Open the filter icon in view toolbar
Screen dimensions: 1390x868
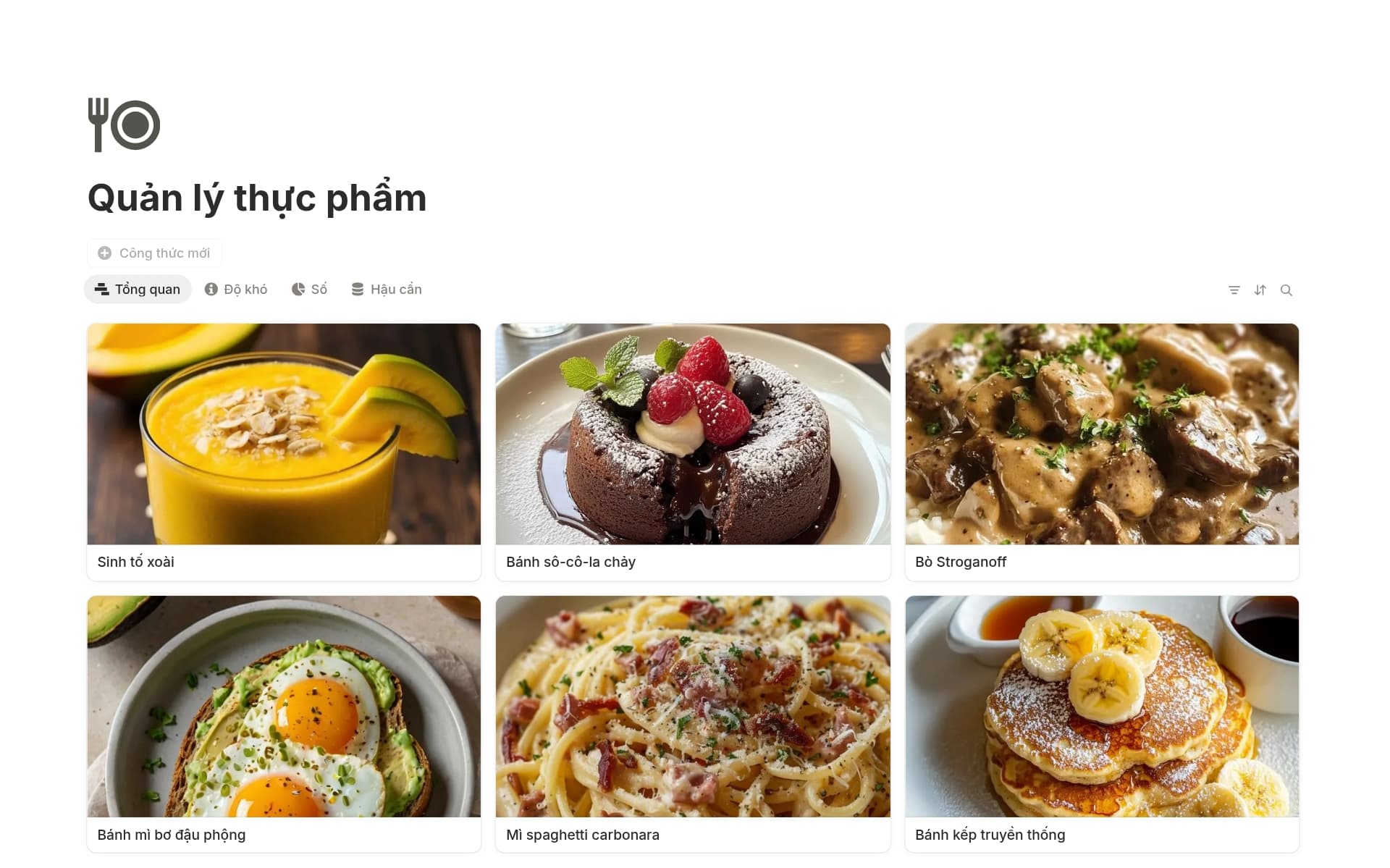[1234, 290]
